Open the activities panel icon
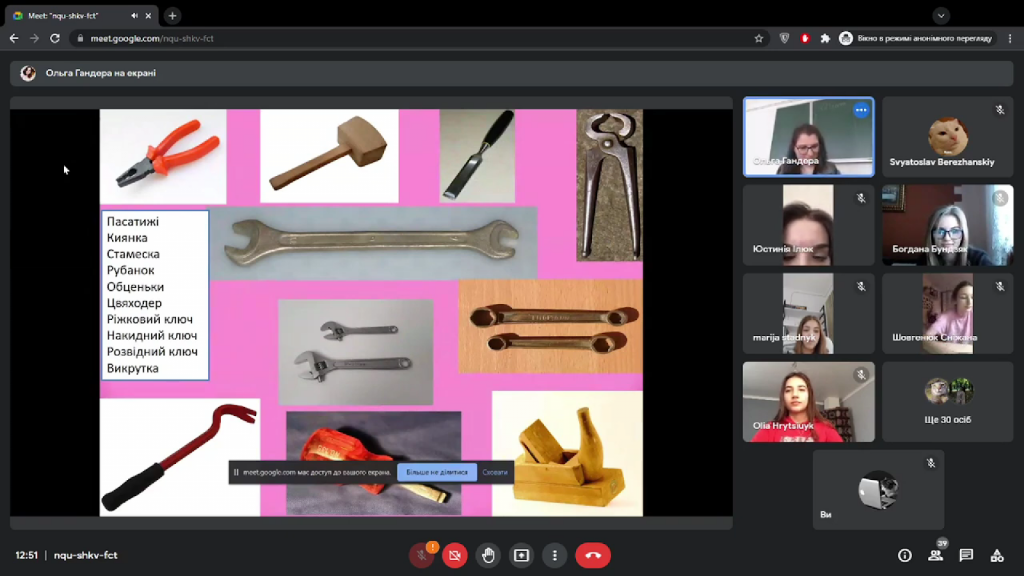The height and width of the screenshot is (576, 1024). click(x=997, y=555)
